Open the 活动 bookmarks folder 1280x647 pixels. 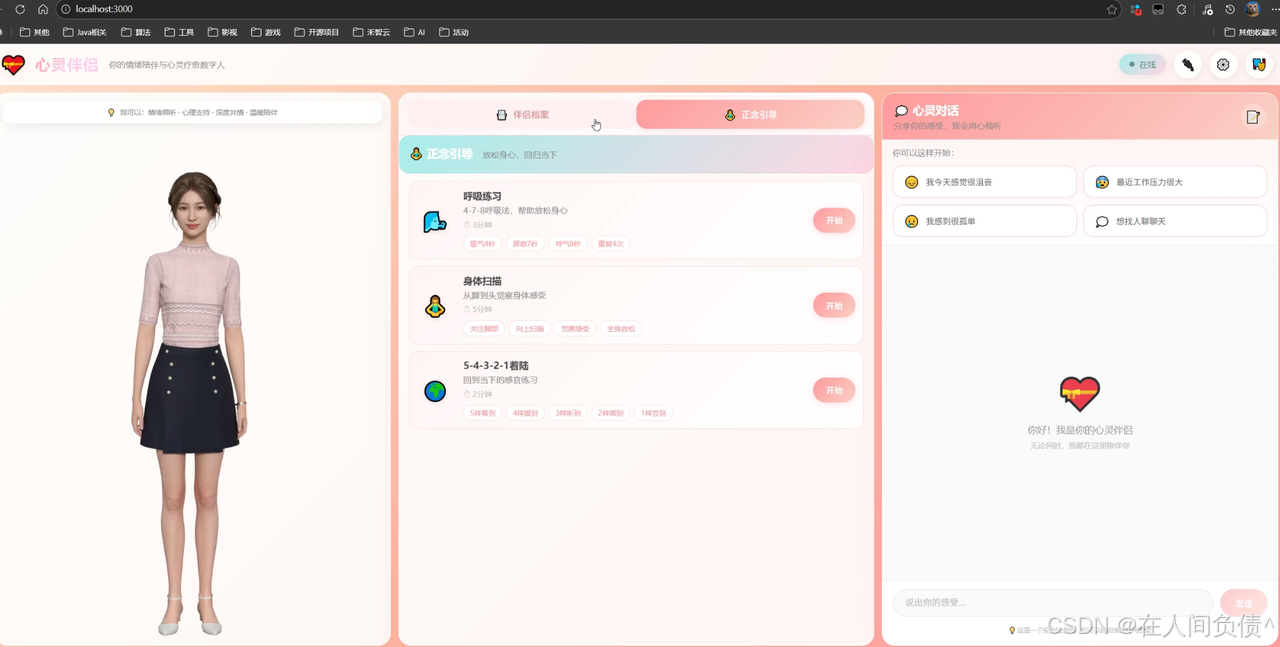453,32
